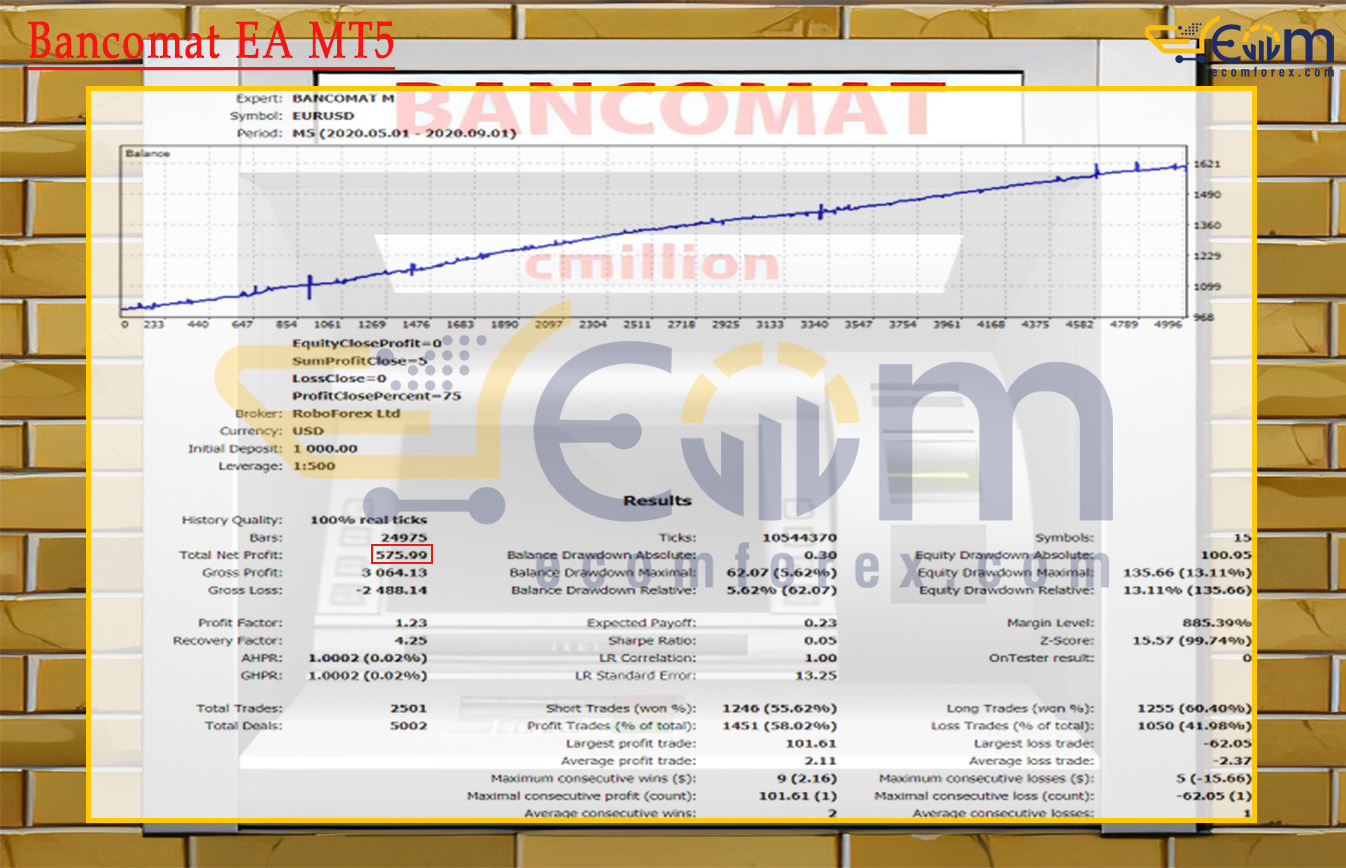
Task: Click the Leverage 1:500 value
Action: tap(314, 466)
